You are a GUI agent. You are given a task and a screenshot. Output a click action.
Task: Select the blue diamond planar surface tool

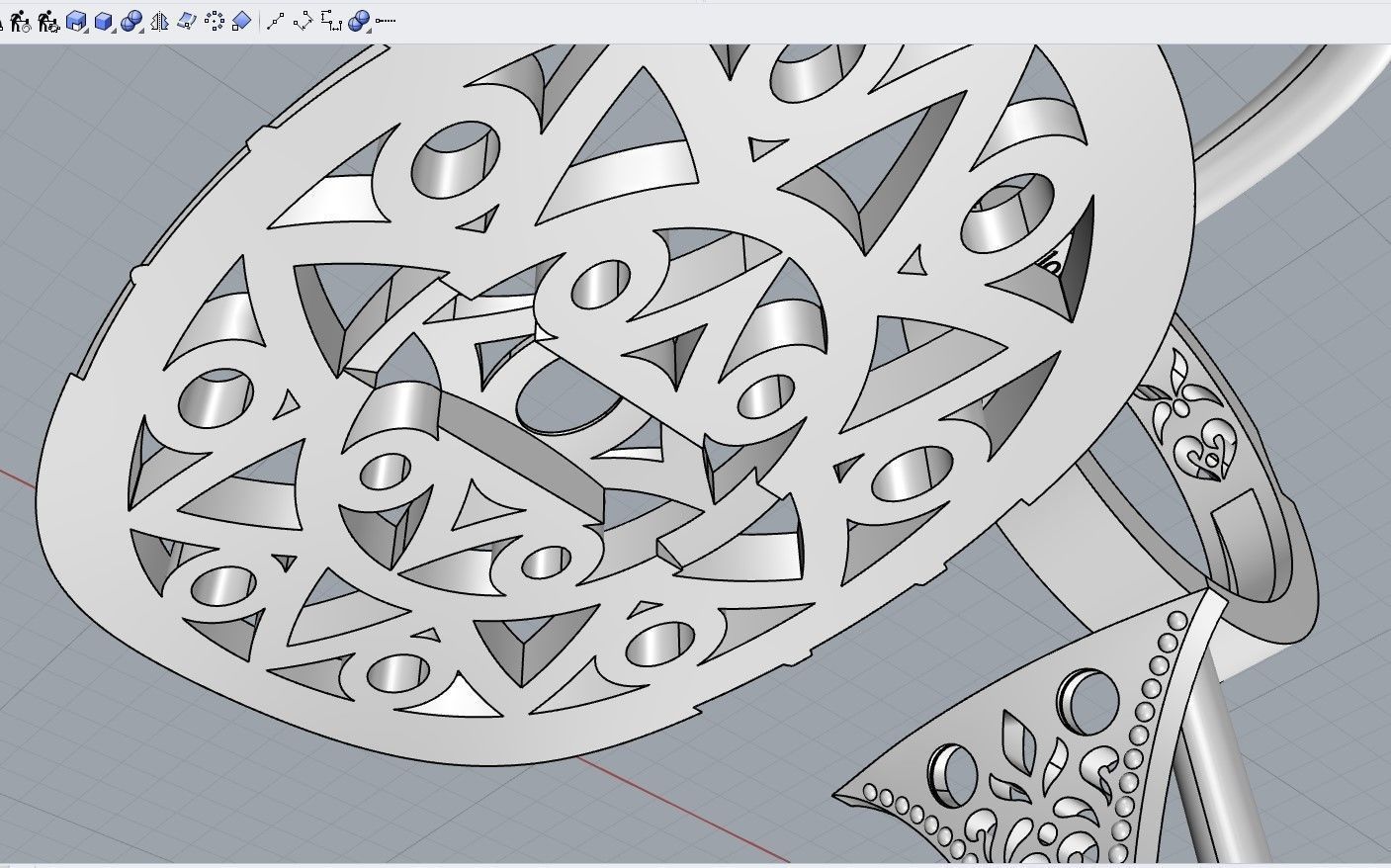(241, 20)
